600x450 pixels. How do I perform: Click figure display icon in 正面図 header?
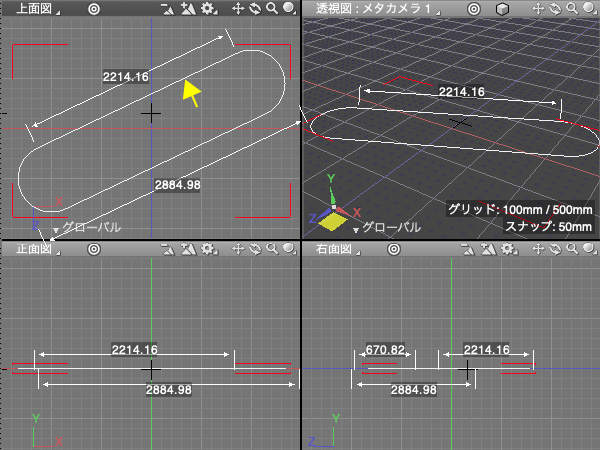[188, 249]
